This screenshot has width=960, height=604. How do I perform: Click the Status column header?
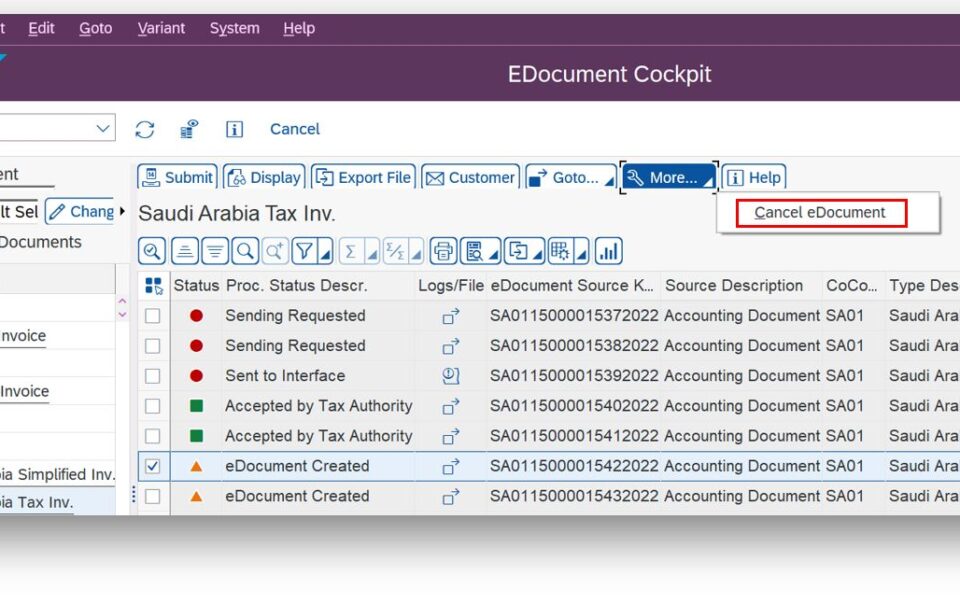tap(196, 286)
